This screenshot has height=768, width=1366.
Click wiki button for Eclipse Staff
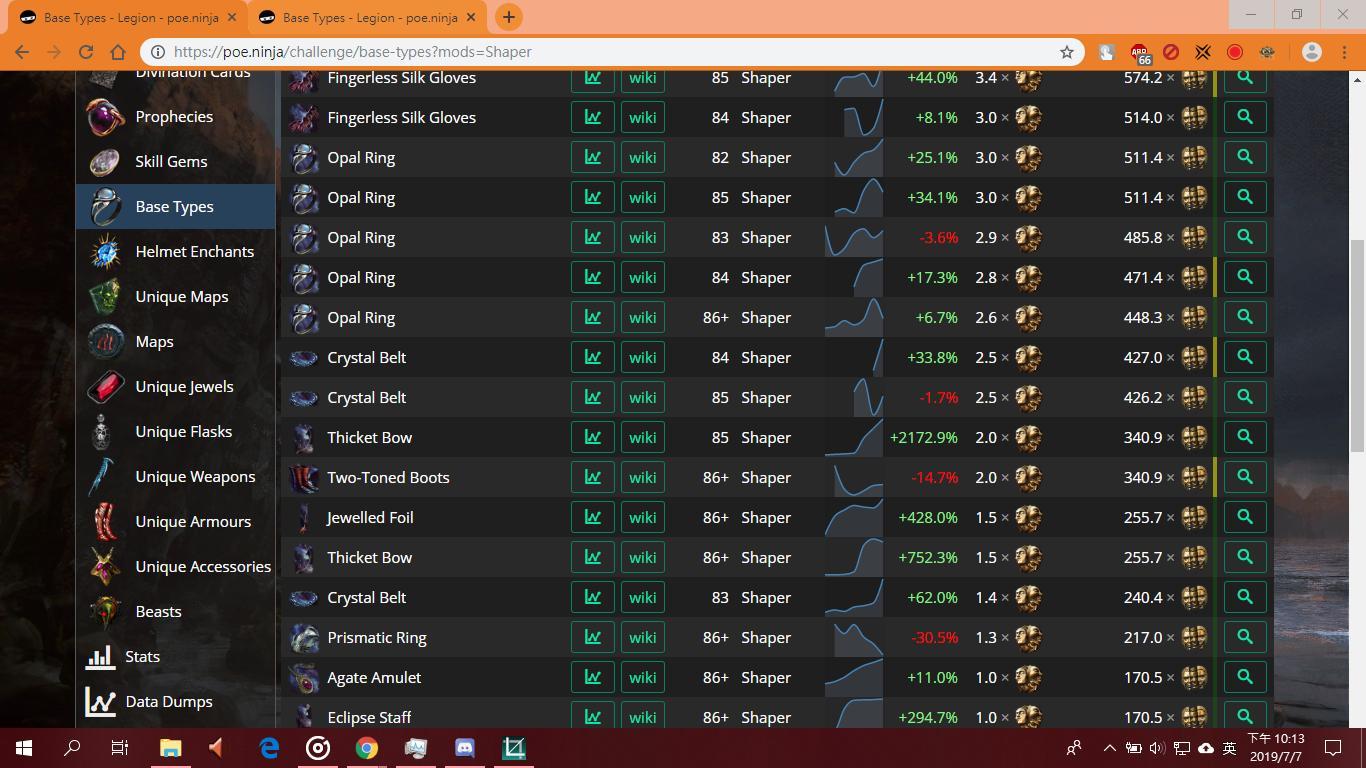click(x=642, y=715)
